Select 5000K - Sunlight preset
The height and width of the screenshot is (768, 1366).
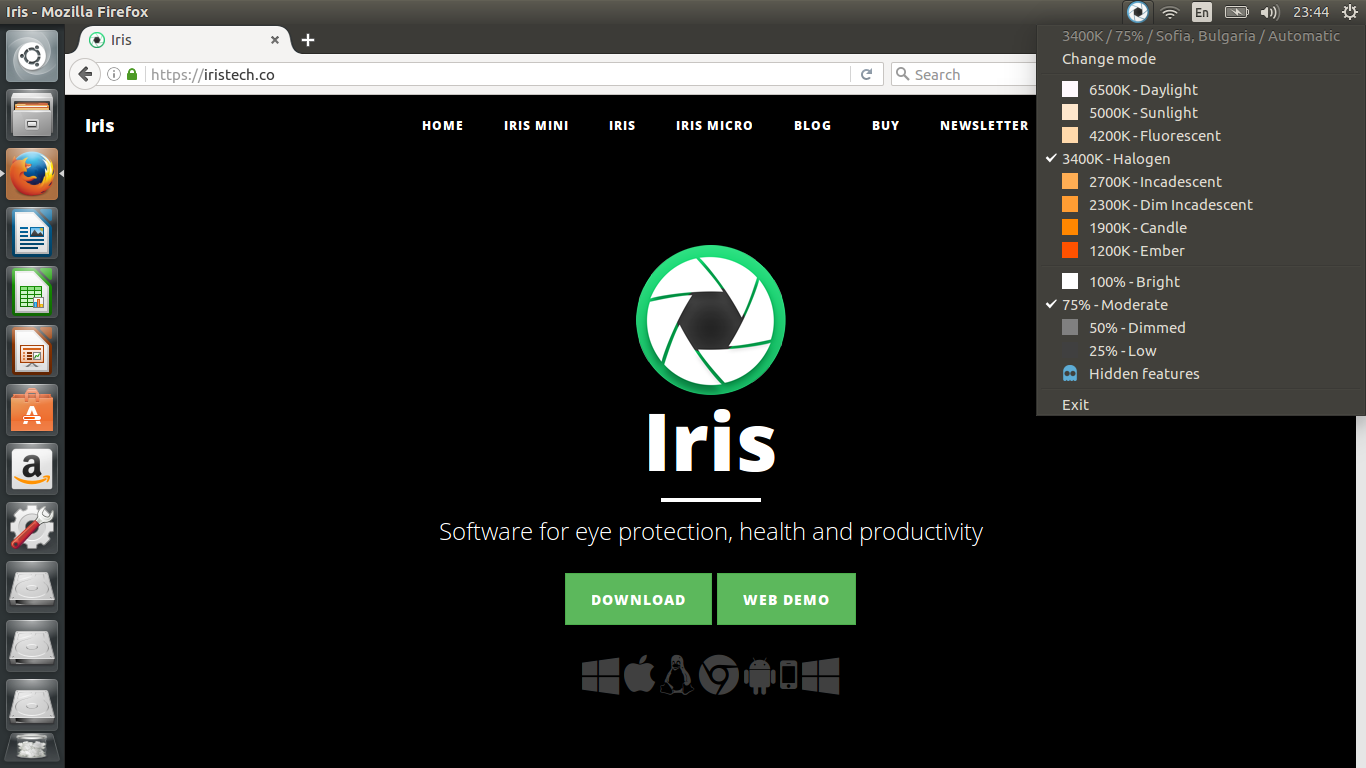tap(1201, 113)
